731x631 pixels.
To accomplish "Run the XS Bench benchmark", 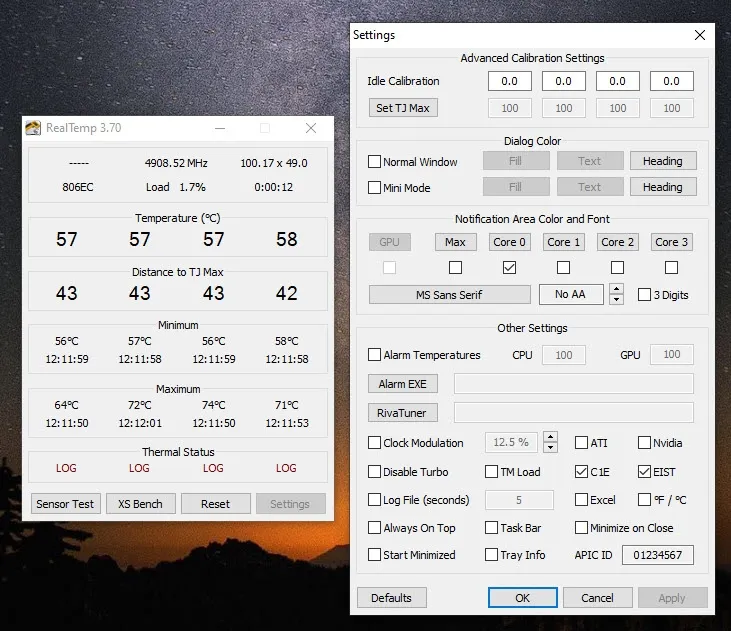I will 141,504.
